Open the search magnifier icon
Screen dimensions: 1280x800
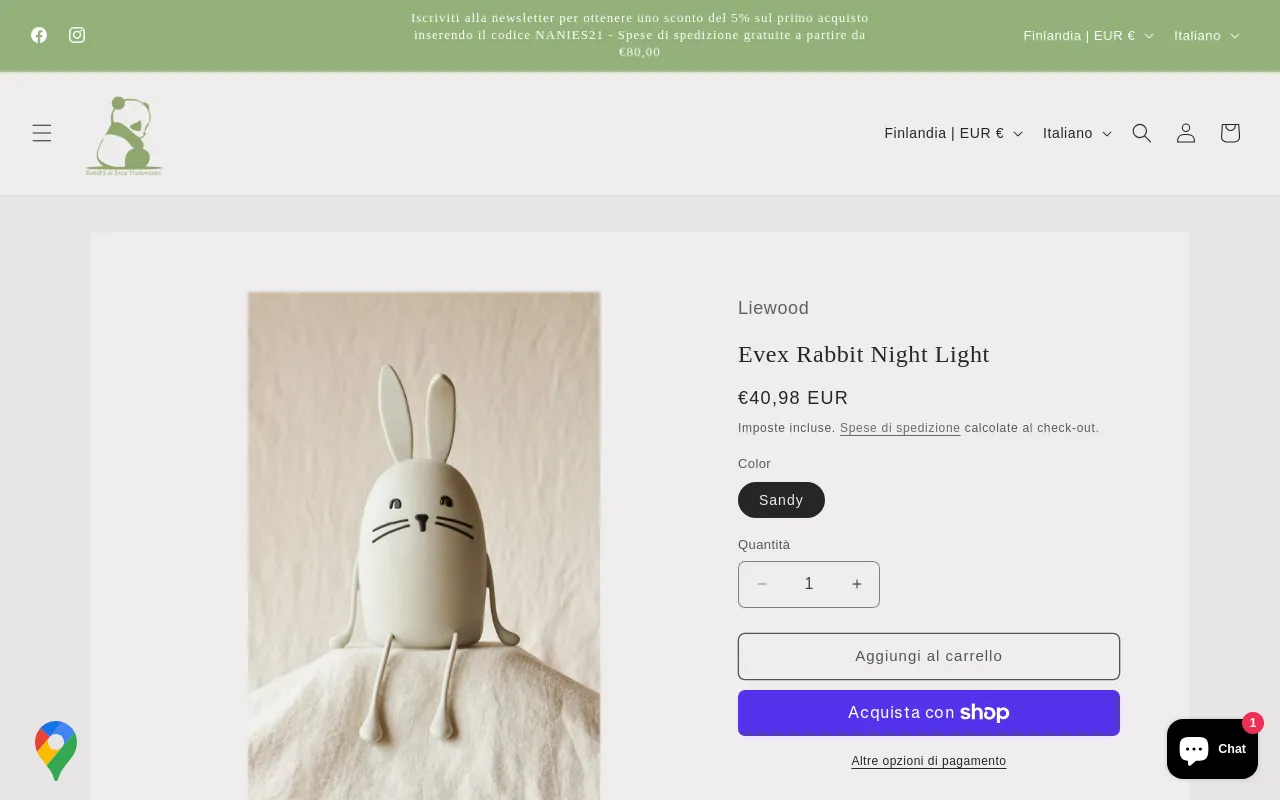pyautogui.click(x=1142, y=133)
